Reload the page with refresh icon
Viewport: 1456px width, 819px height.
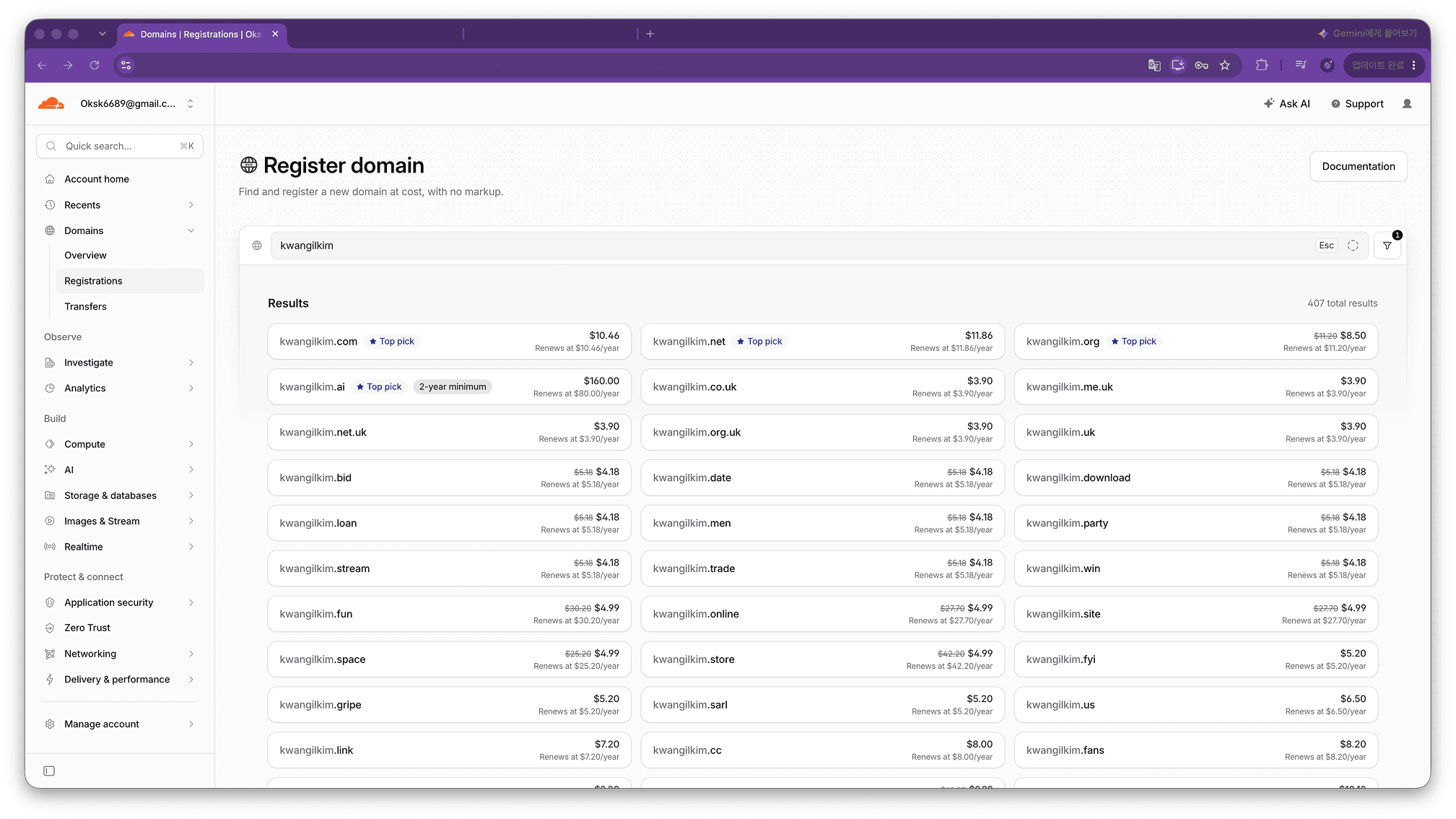click(94, 65)
